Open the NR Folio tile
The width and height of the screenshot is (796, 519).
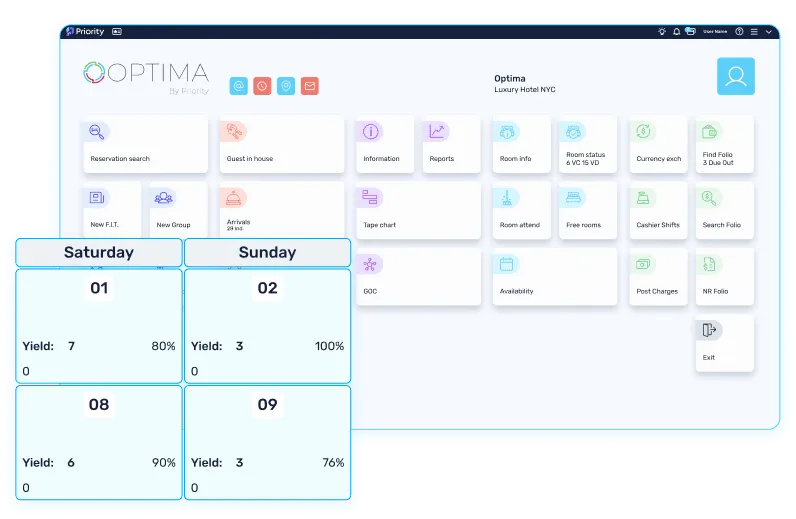(x=724, y=277)
